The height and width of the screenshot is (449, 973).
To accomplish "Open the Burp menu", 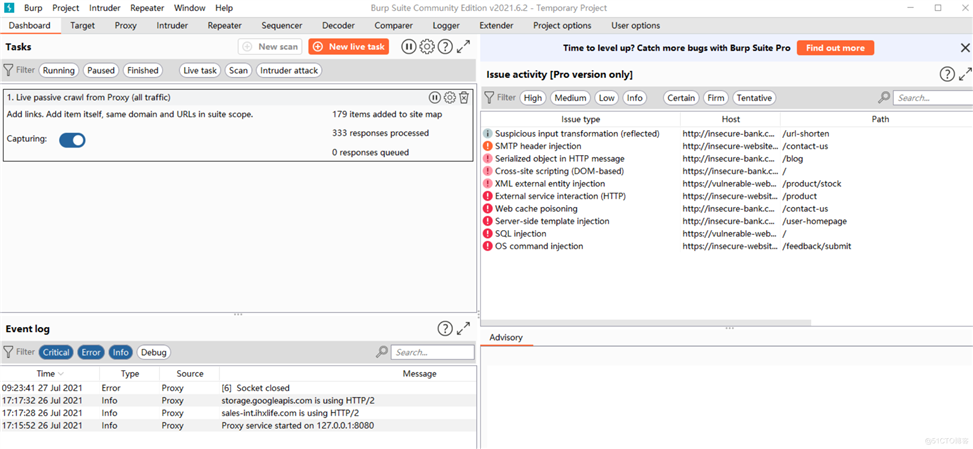I will [x=33, y=8].
